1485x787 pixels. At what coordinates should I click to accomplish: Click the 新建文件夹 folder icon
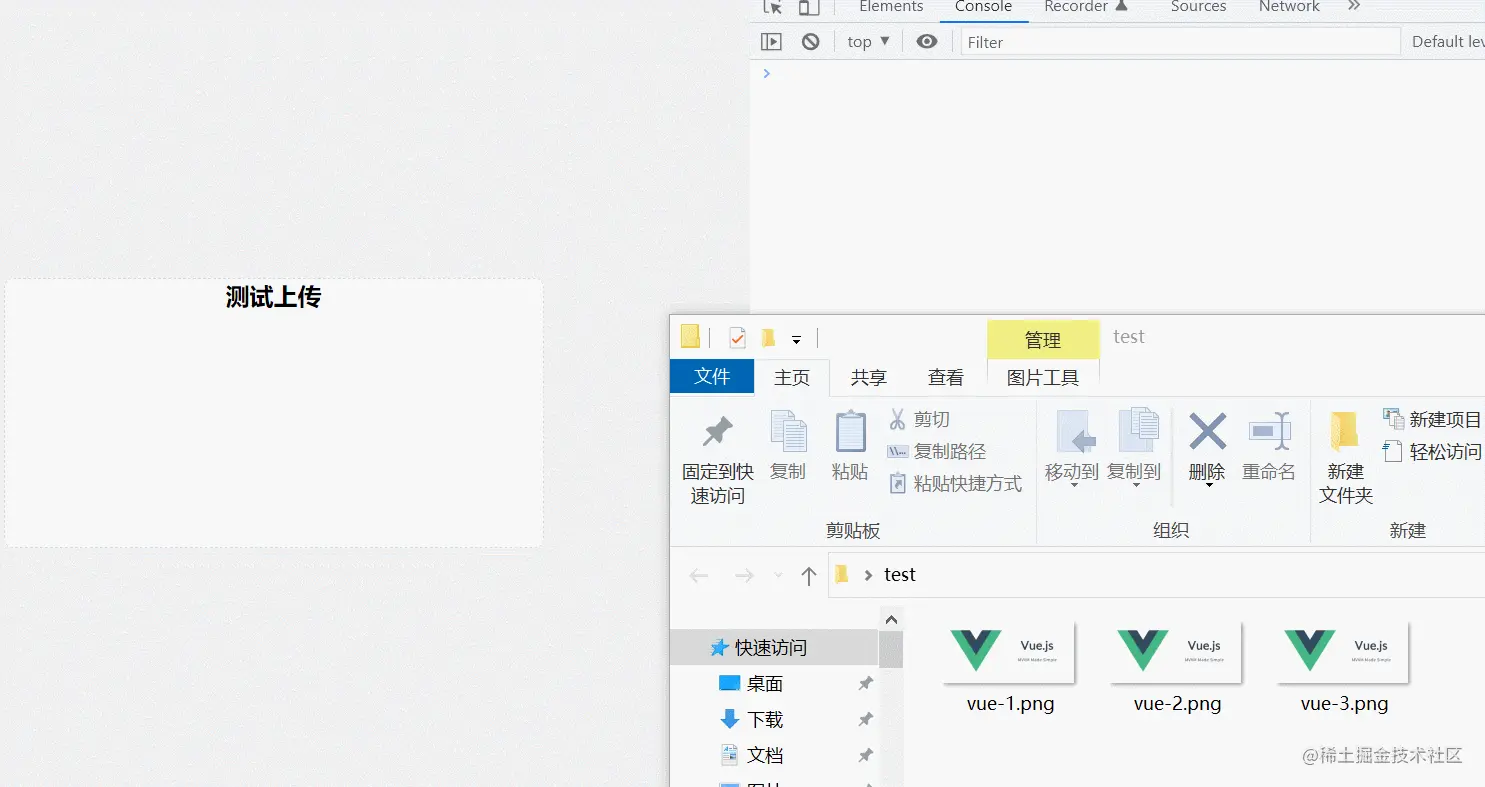[x=1345, y=432]
